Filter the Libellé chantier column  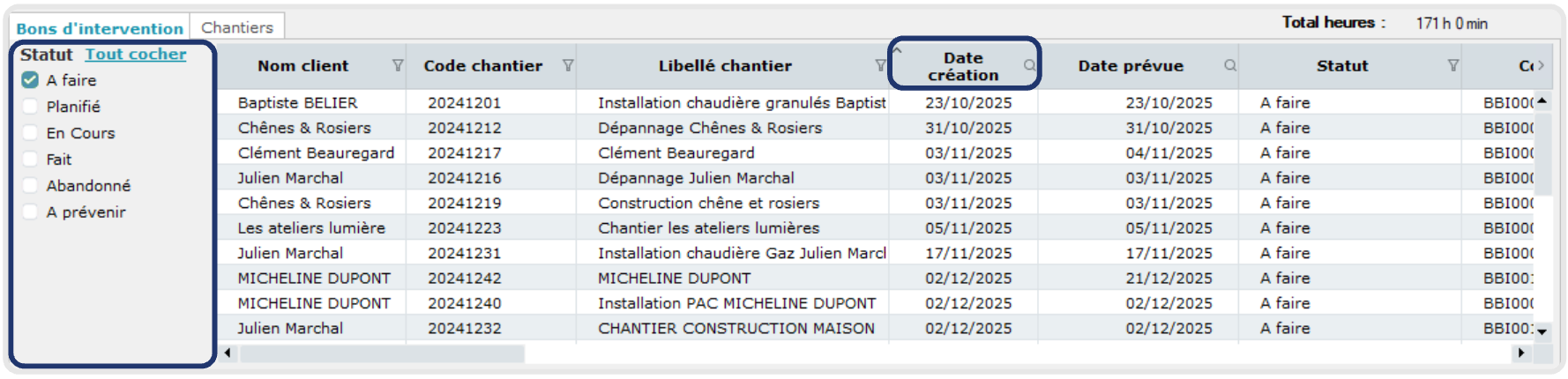pyautogui.click(x=879, y=65)
